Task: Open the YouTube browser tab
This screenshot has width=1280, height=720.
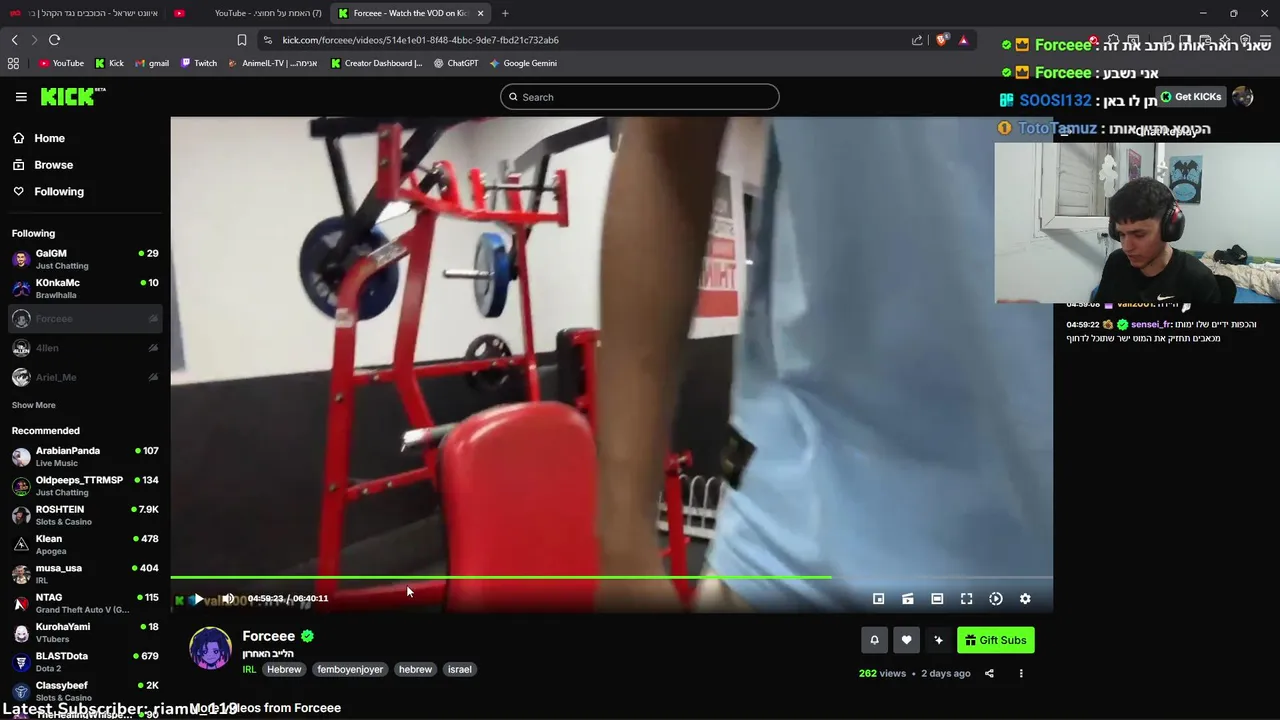Action: click(248, 13)
